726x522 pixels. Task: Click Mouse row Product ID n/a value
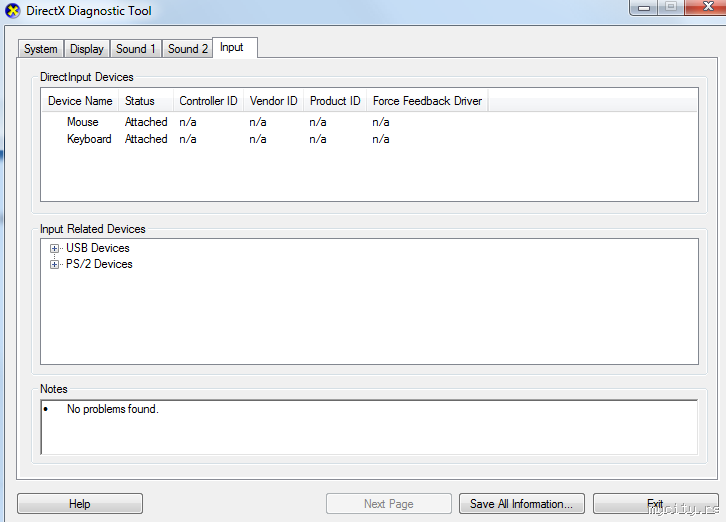point(318,122)
